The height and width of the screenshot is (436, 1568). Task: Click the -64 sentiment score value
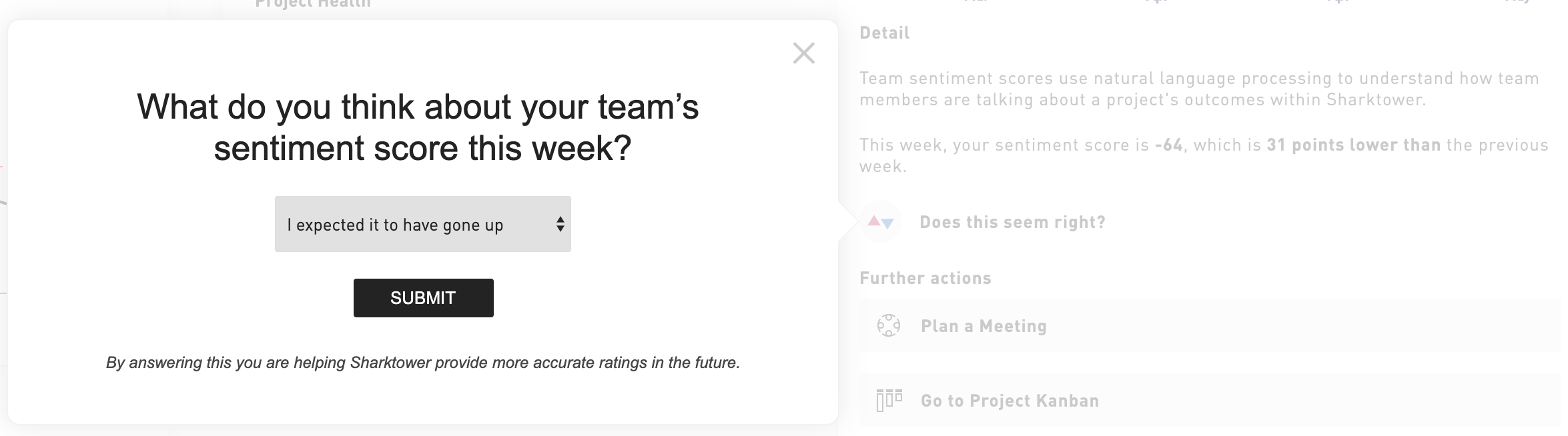pyautogui.click(x=1168, y=145)
